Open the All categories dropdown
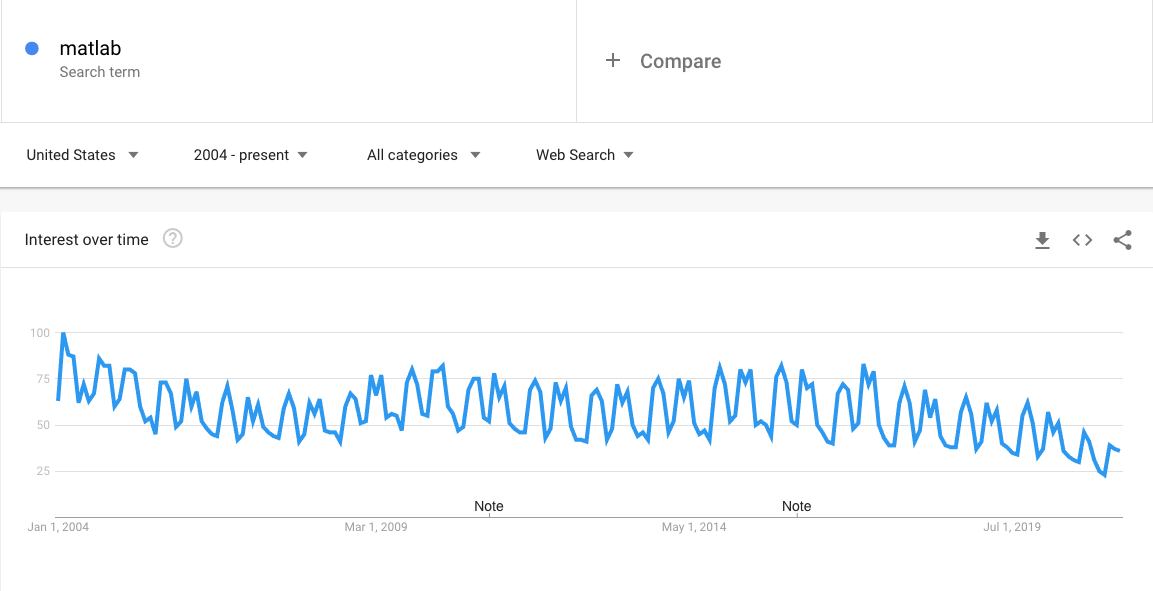 pos(424,155)
